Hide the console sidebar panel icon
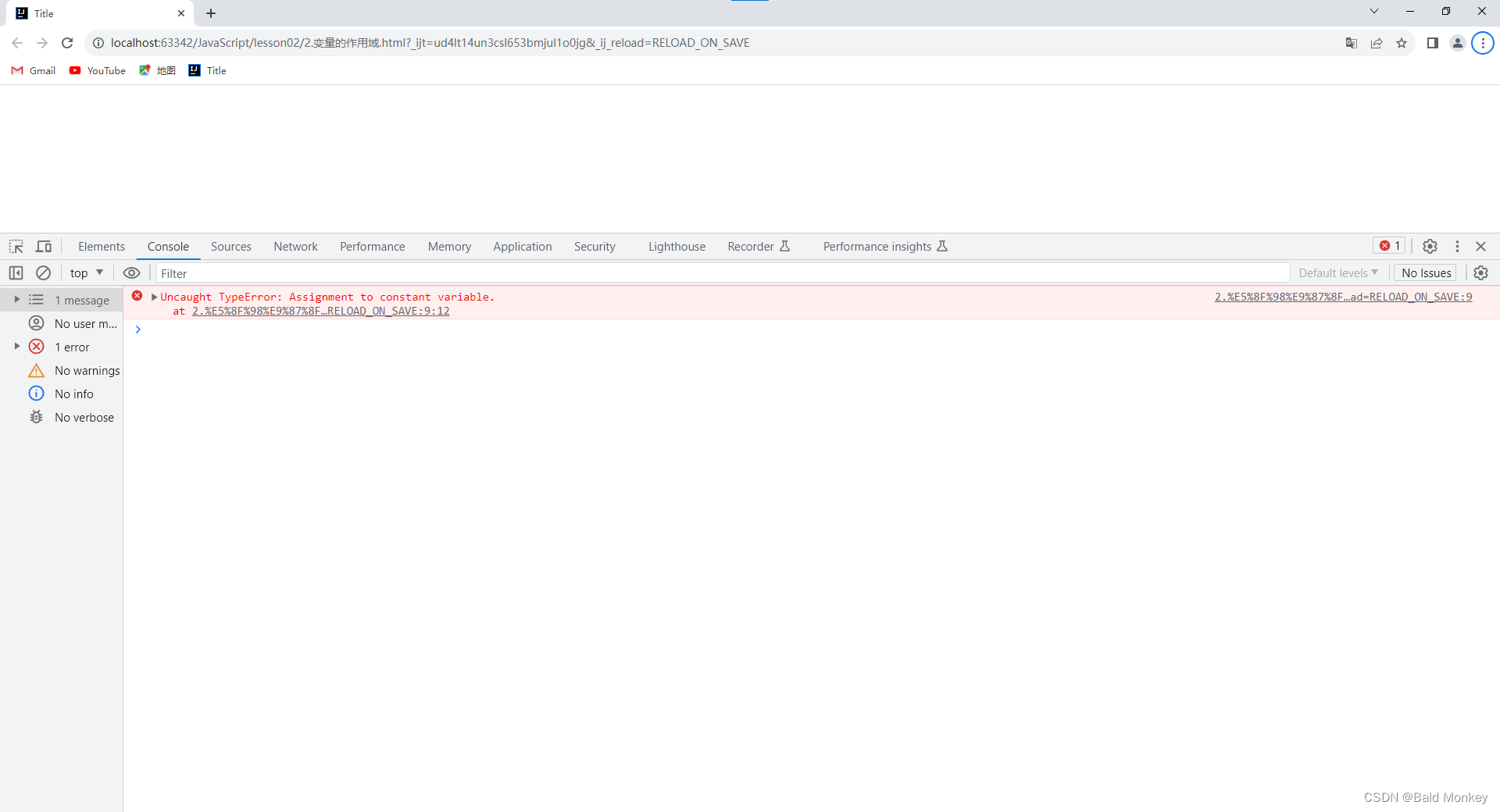Screen dimensions: 1500x812 pos(16,273)
